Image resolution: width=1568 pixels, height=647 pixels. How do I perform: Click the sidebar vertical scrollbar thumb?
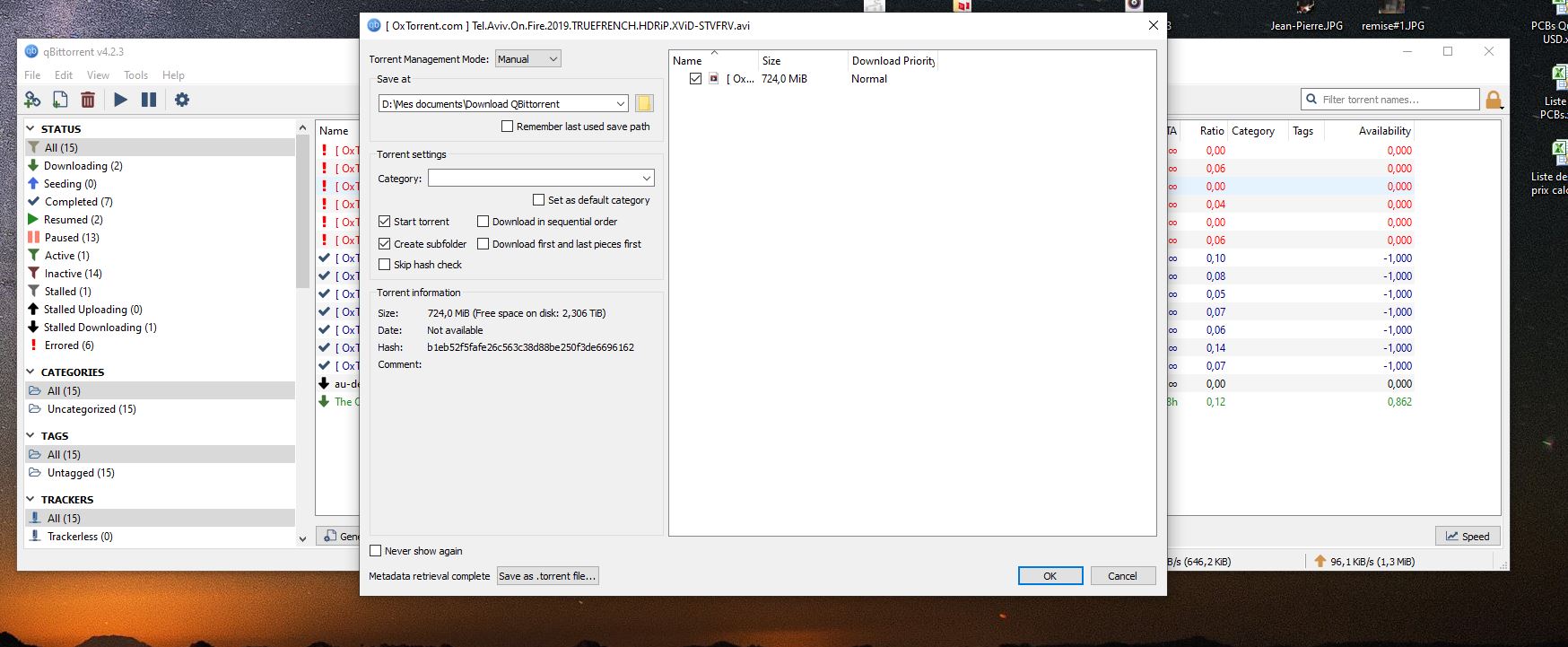pyautogui.click(x=302, y=212)
